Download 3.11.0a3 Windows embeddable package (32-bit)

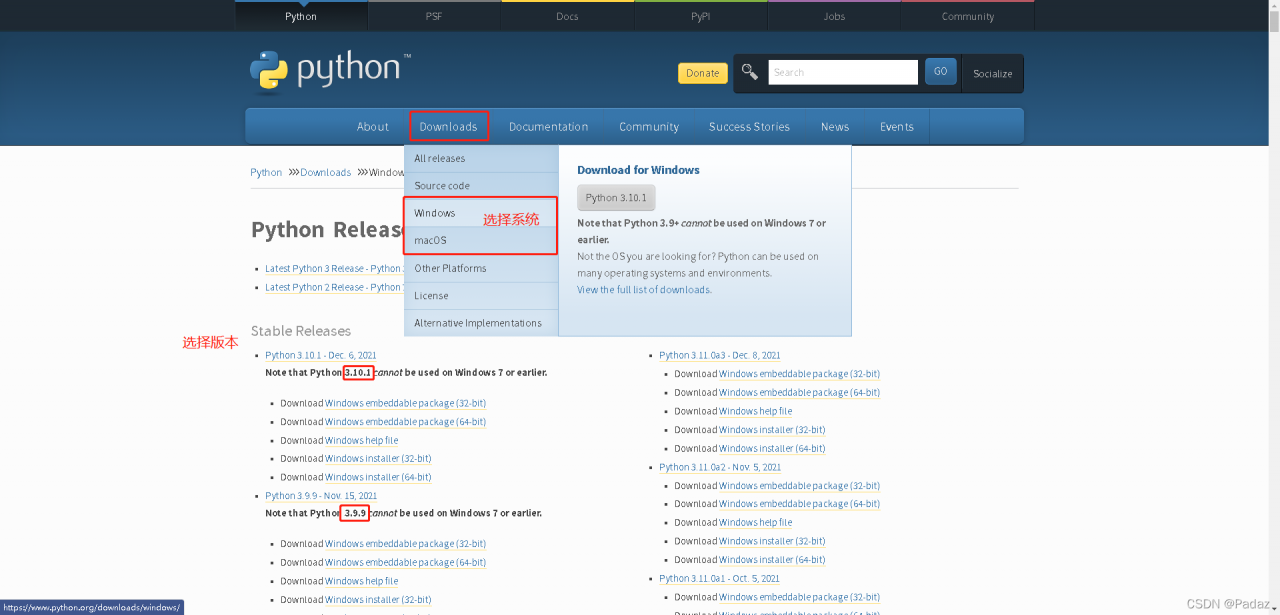pyautogui.click(x=799, y=374)
